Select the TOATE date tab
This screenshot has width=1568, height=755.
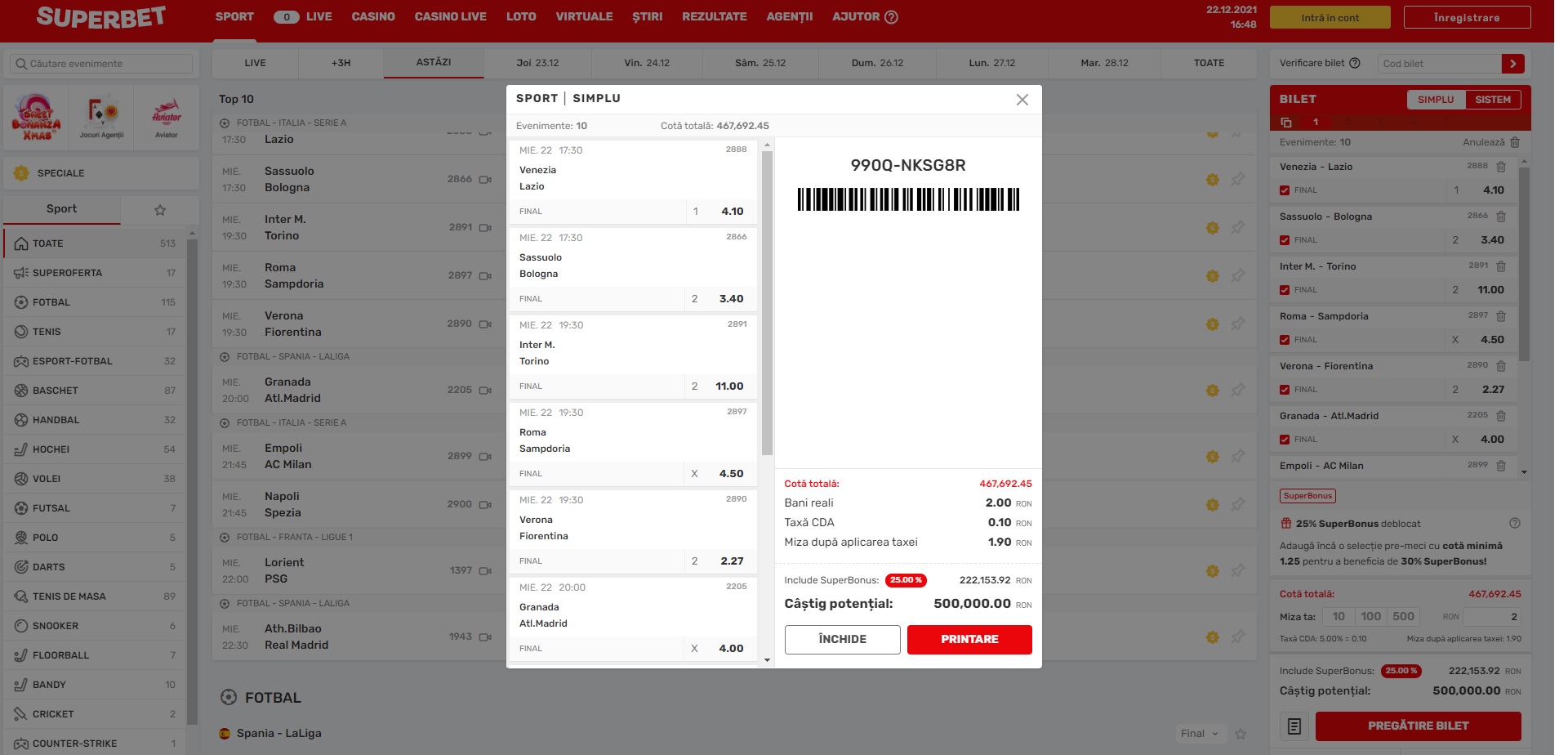[x=1209, y=63]
